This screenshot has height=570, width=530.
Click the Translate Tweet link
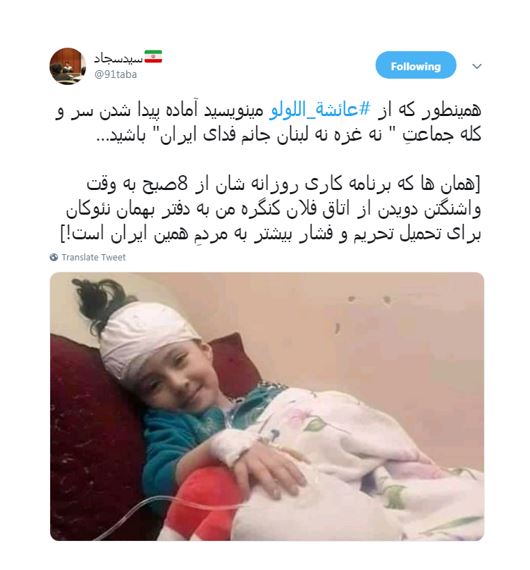93,257
